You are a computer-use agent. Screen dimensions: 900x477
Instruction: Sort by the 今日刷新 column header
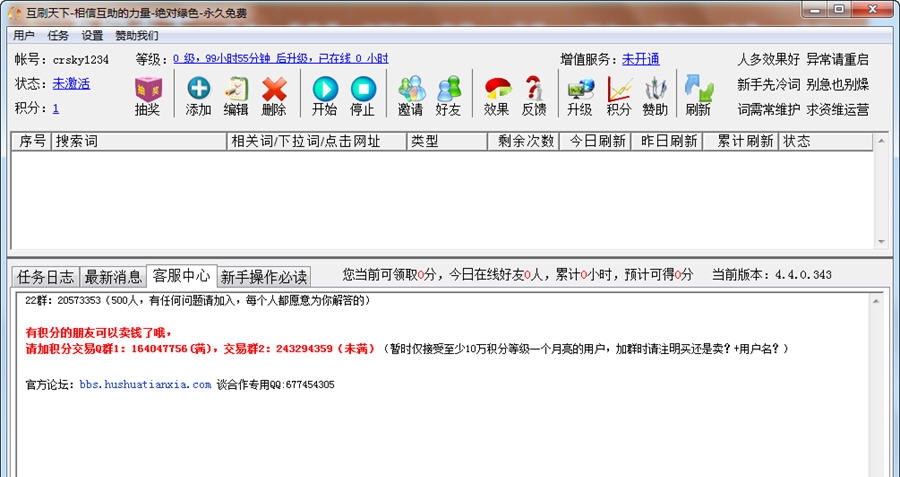point(595,141)
